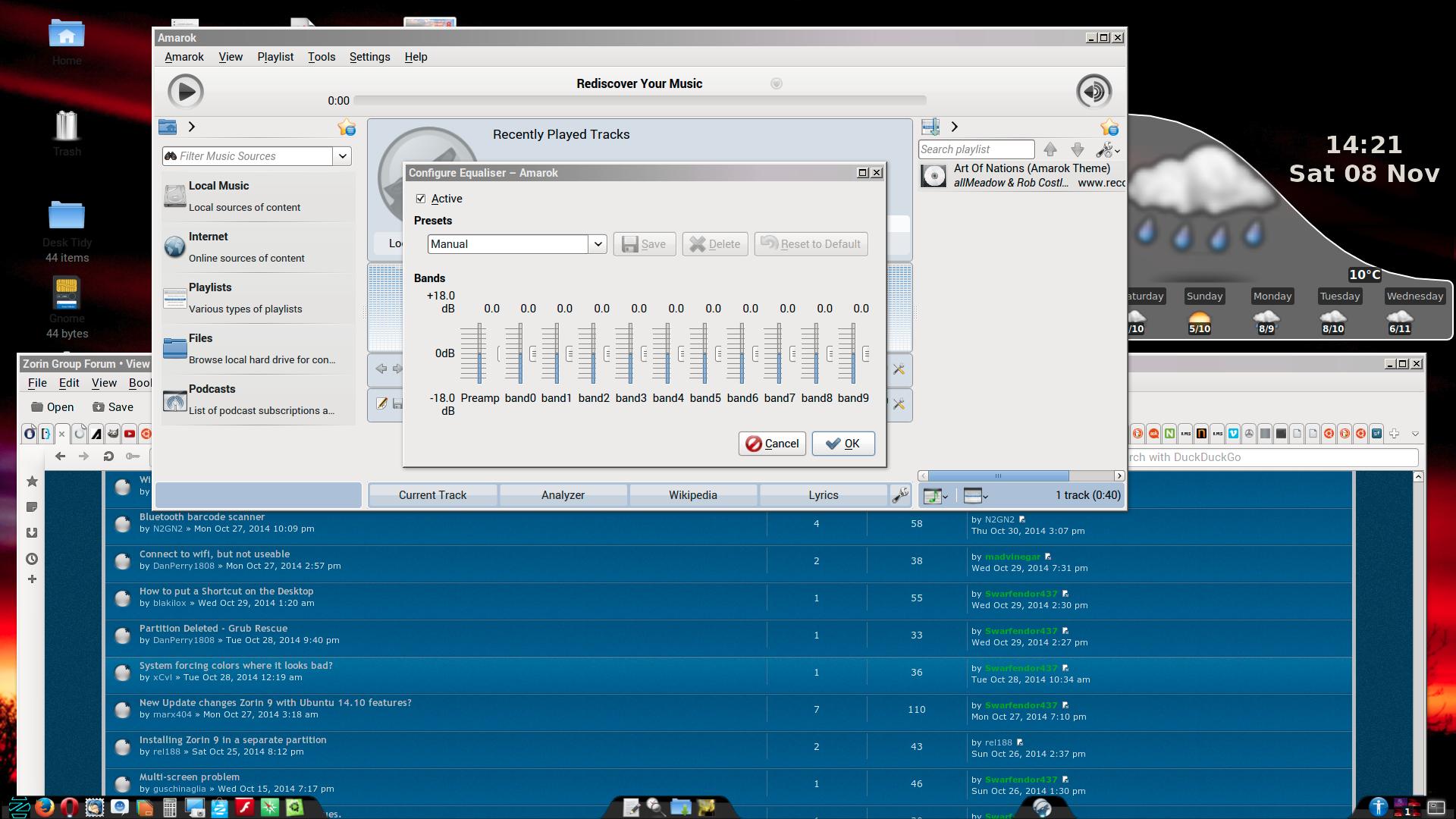Image resolution: width=1456 pixels, height=819 pixels.
Task: Click the Preamp equaliser slider
Action: click(x=480, y=353)
